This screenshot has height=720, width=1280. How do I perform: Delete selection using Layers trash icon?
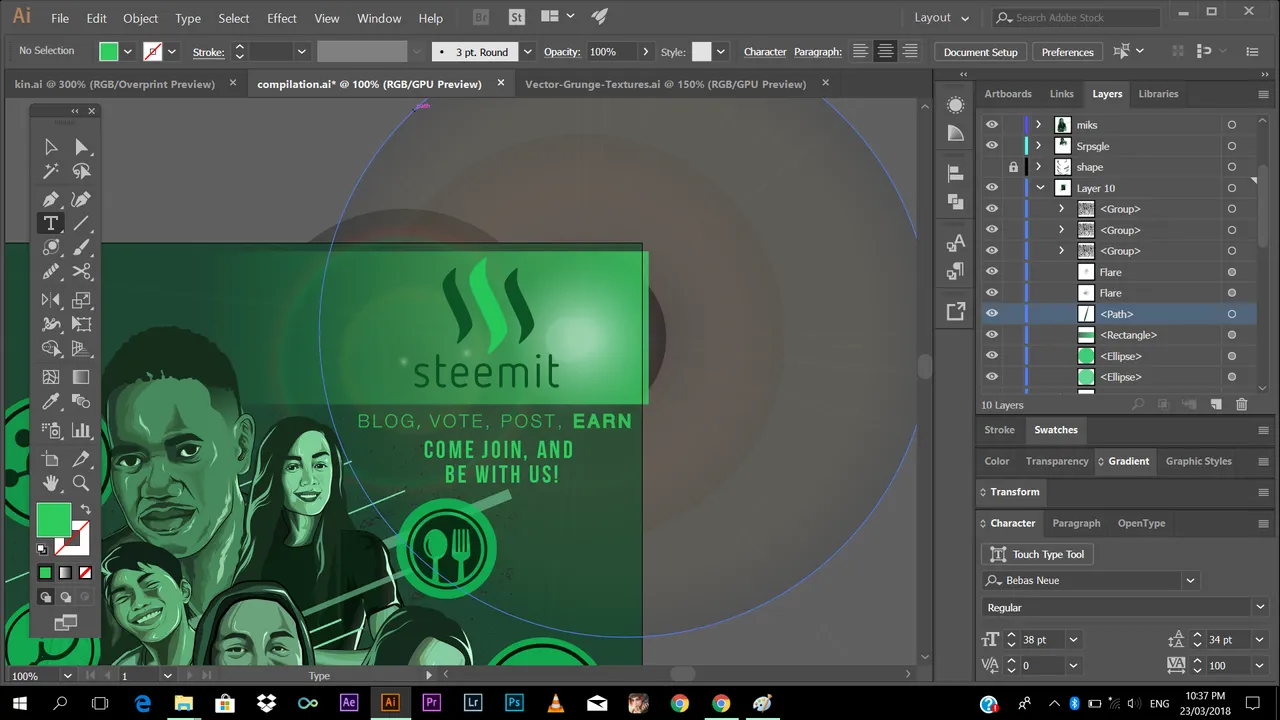pos(1241,405)
